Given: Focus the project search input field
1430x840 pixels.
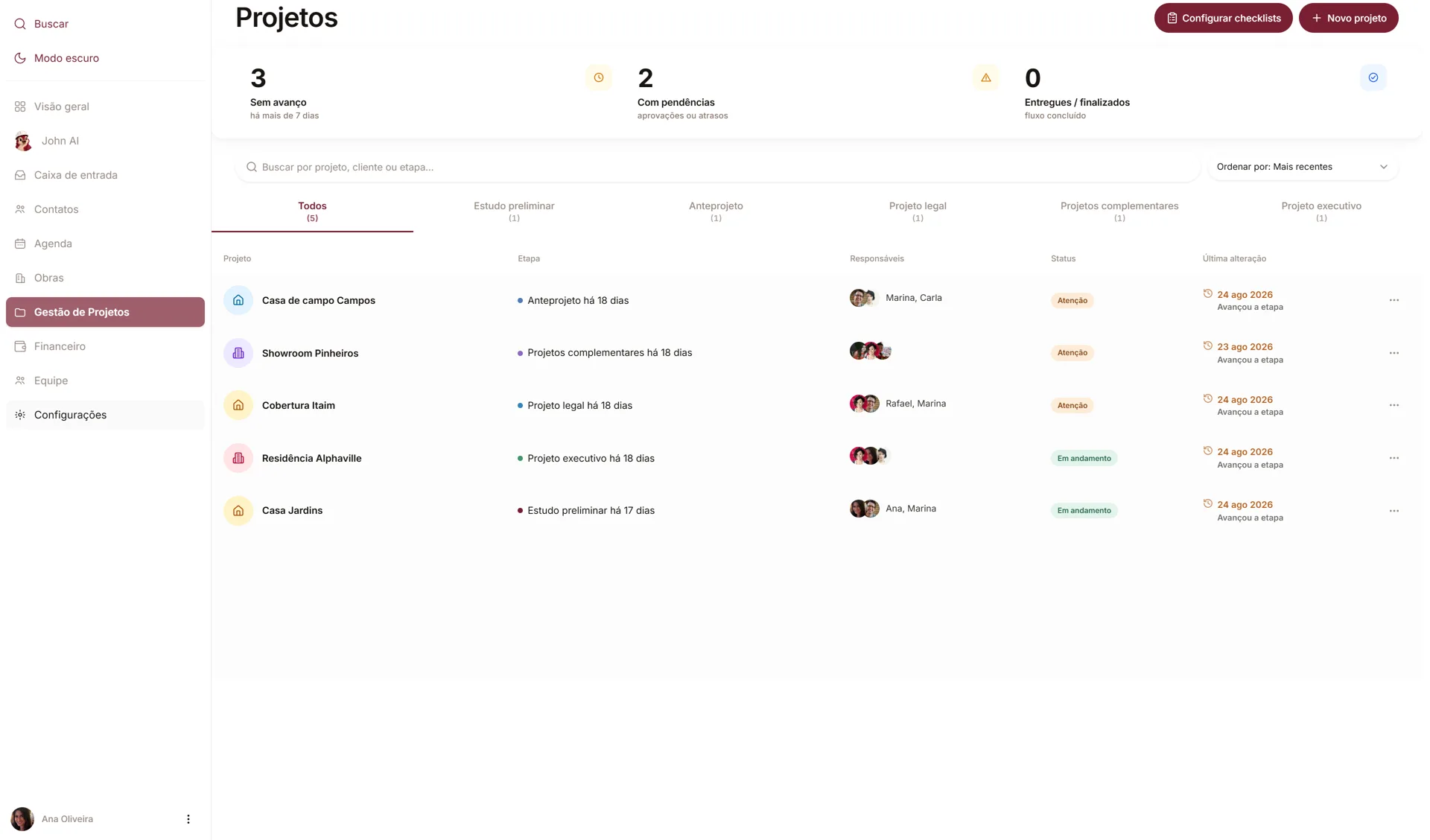Looking at the screenshot, I should tap(718, 167).
